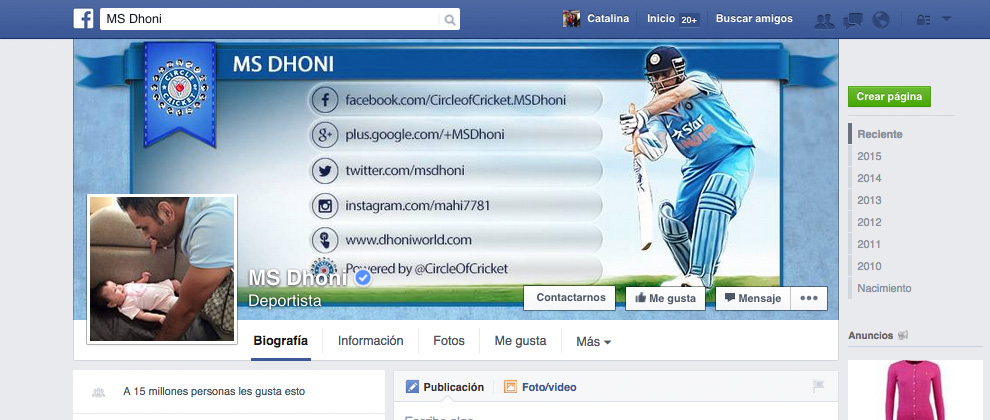Click the Anuncios megaphone icon
Viewport: 990px width, 420px height.
[903, 335]
